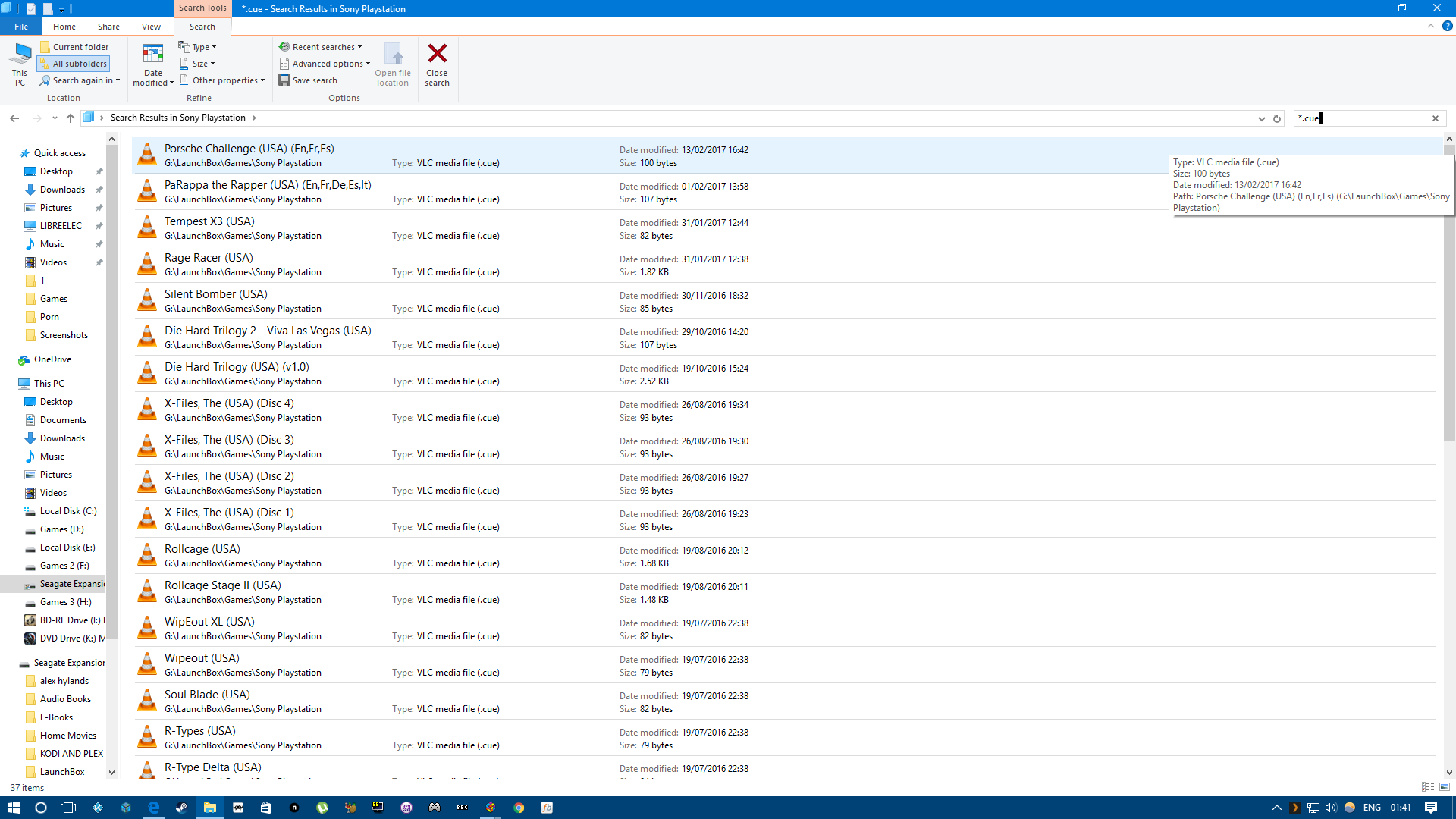Image resolution: width=1456 pixels, height=819 pixels.
Task: Switch to large icons view in status bar
Action: tap(1445, 787)
